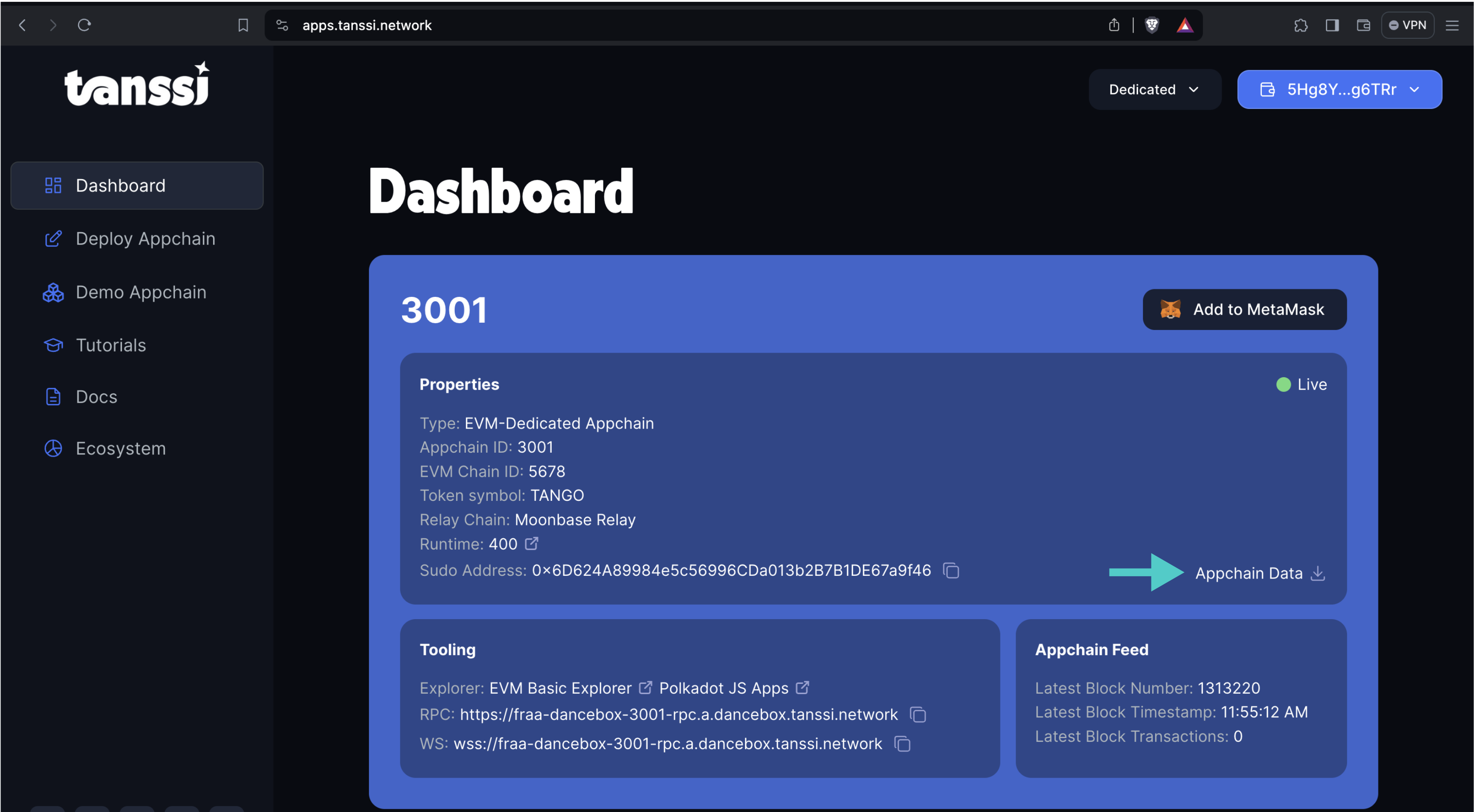The height and width of the screenshot is (812, 1474).
Task: Select the Tutorials menu item
Action: point(110,345)
